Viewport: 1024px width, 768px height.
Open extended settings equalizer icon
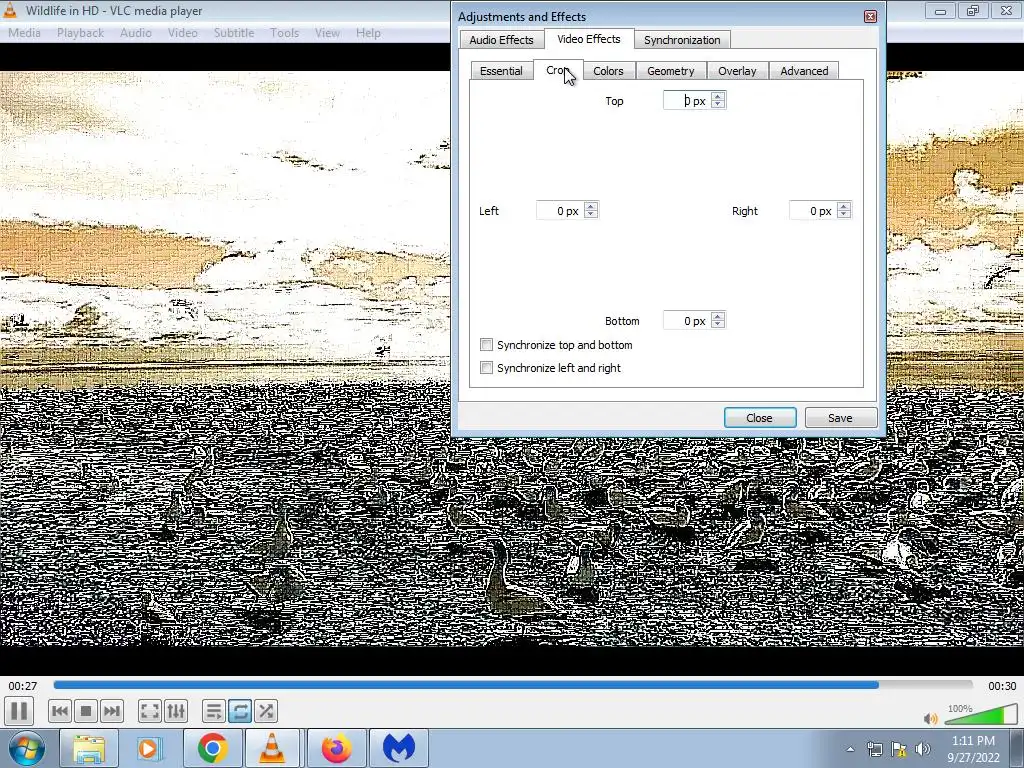(176, 711)
